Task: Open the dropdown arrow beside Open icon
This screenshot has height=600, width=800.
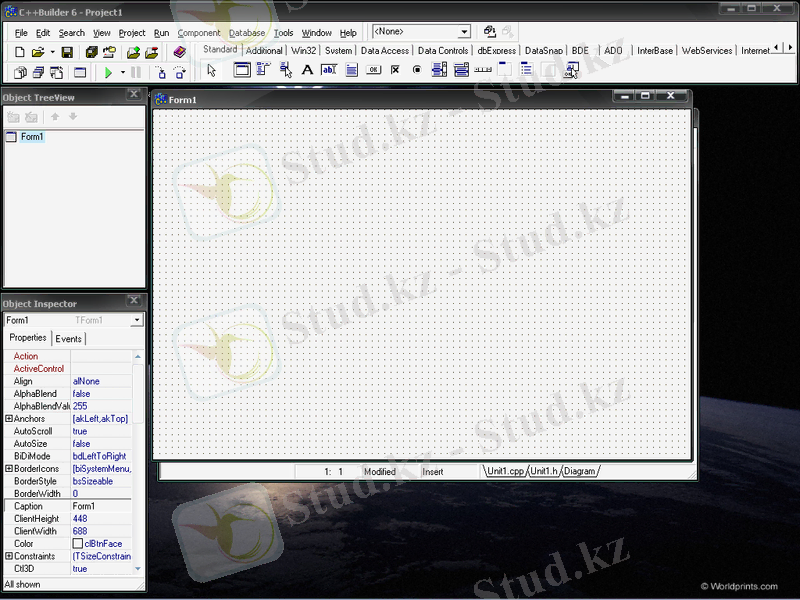Action: click(52, 52)
